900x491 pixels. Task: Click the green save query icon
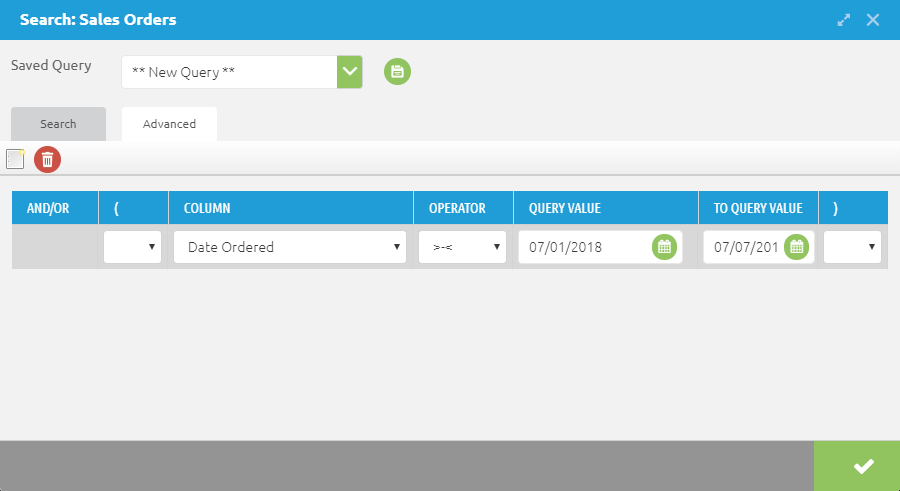tap(397, 71)
